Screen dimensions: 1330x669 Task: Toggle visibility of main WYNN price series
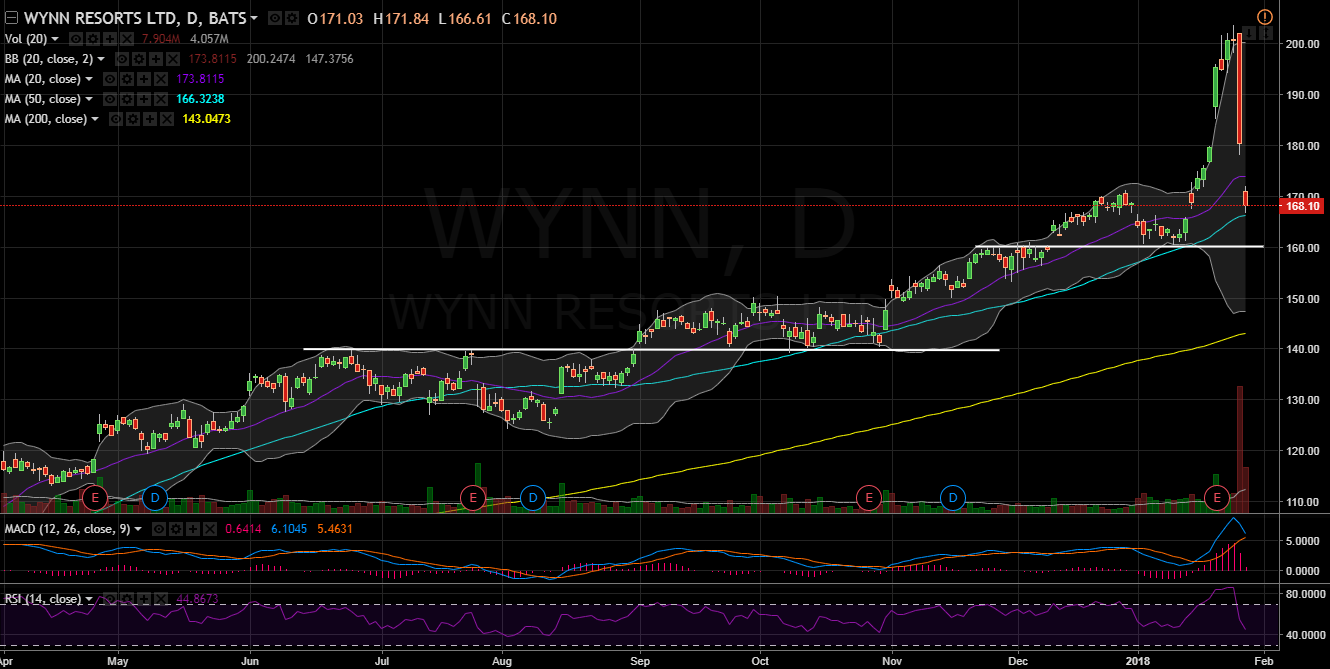pyautogui.click(x=276, y=19)
